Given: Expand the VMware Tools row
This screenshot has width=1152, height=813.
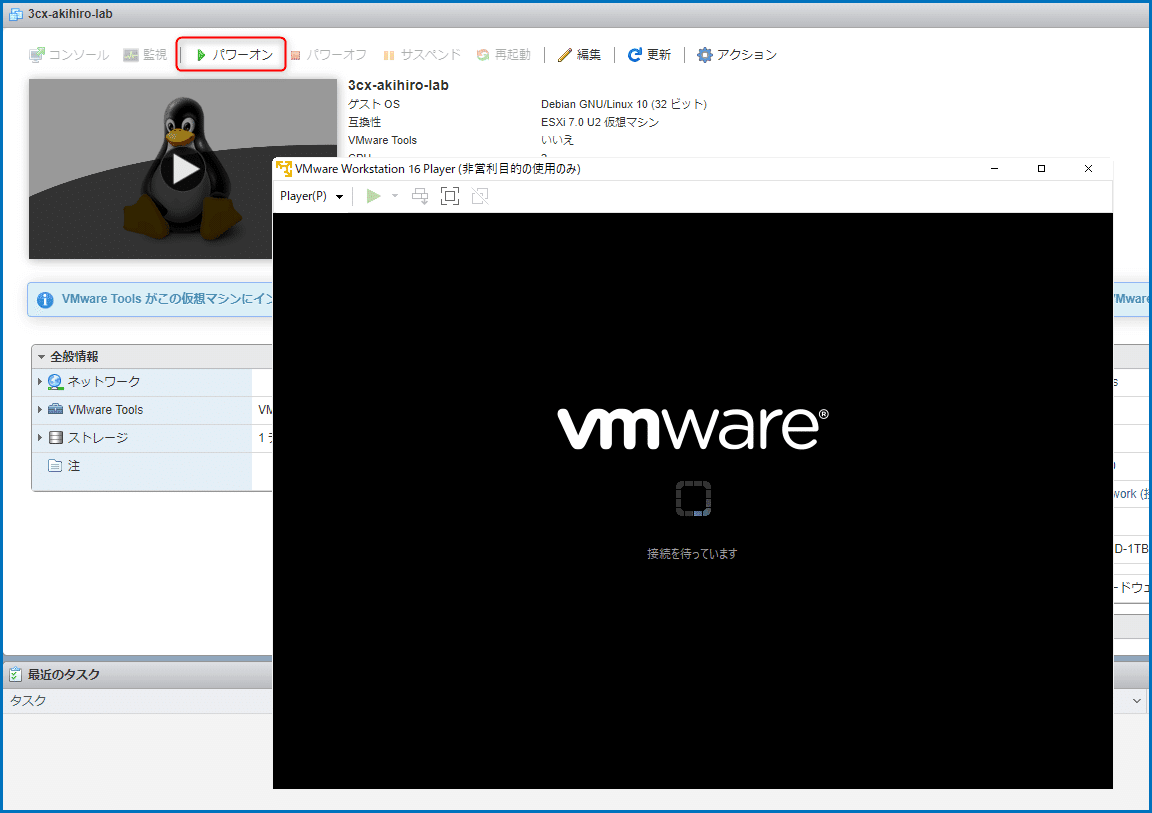Looking at the screenshot, I should coord(40,409).
